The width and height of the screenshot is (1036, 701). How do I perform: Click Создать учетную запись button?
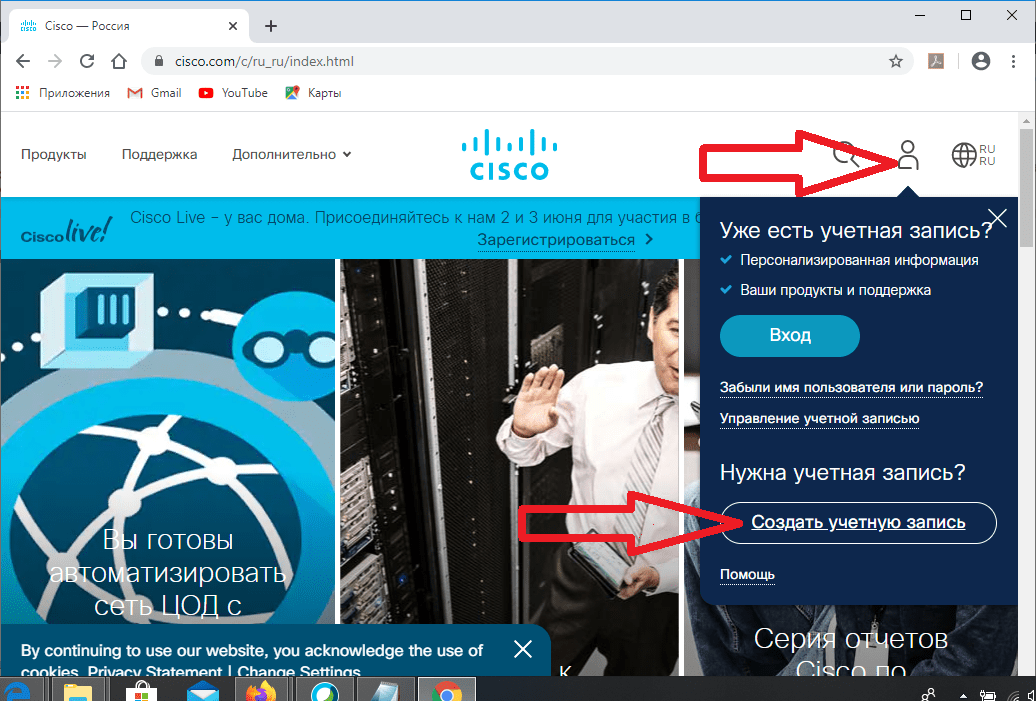858,523
